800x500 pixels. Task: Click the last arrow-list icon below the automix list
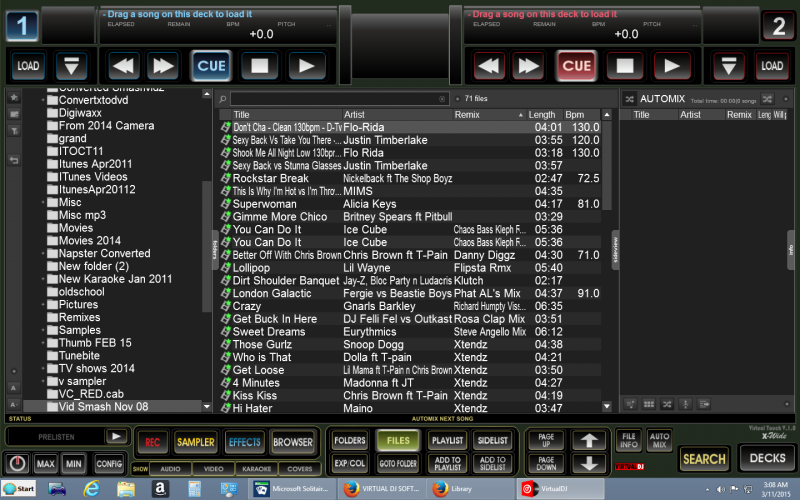(x=704, y=404)
